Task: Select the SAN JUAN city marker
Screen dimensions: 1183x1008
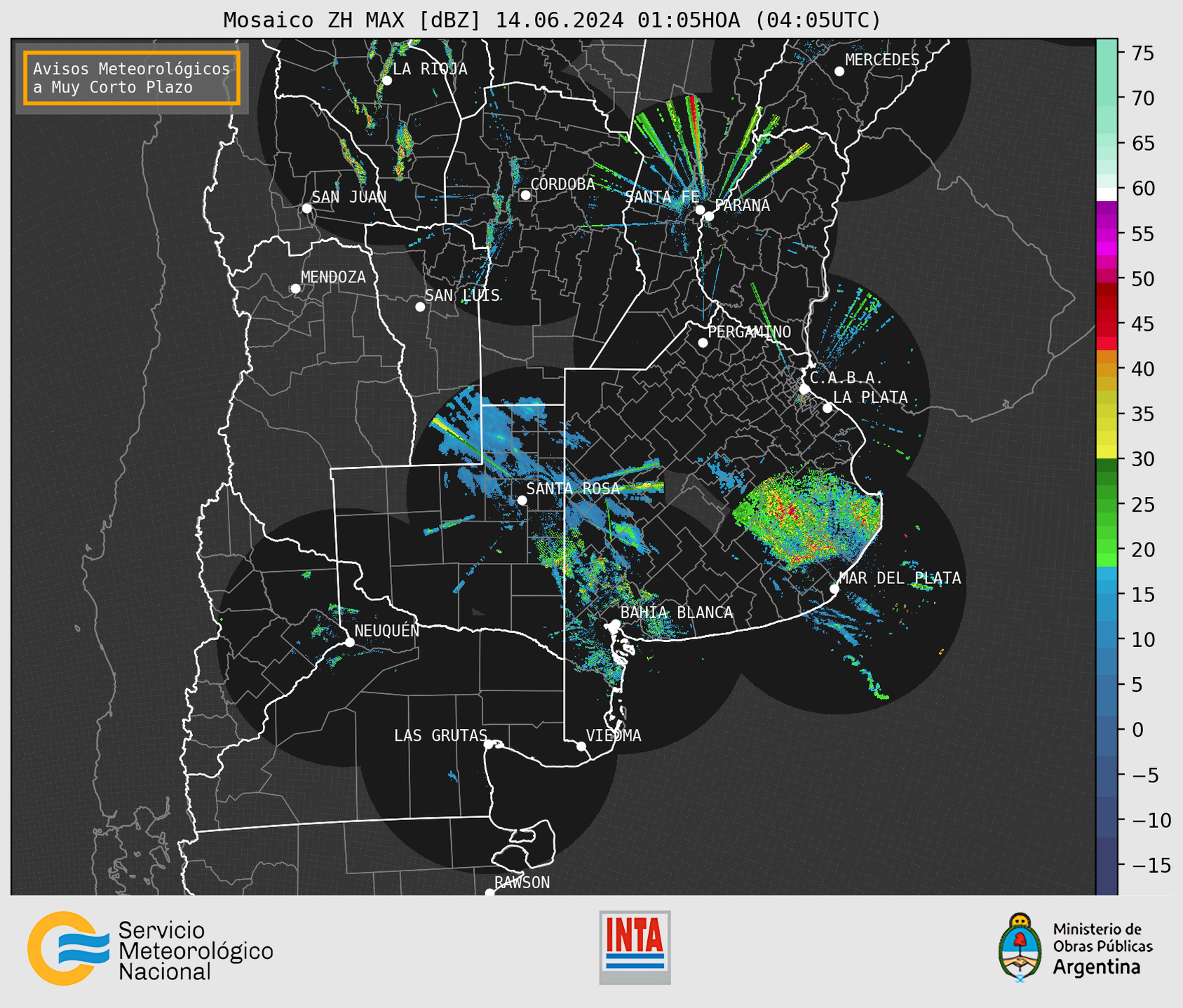Action: (x=306, y=208)
